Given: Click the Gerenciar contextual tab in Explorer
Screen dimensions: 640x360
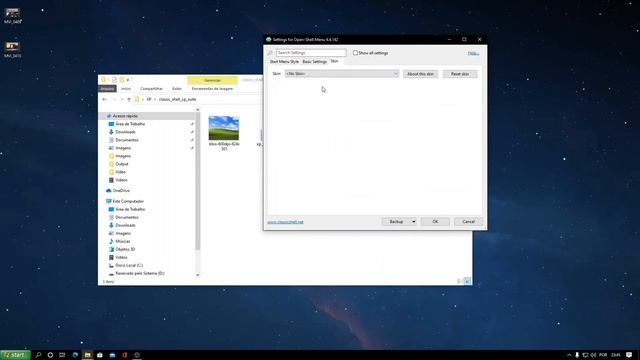Looking at the screenshot, I should coord(212,80).
